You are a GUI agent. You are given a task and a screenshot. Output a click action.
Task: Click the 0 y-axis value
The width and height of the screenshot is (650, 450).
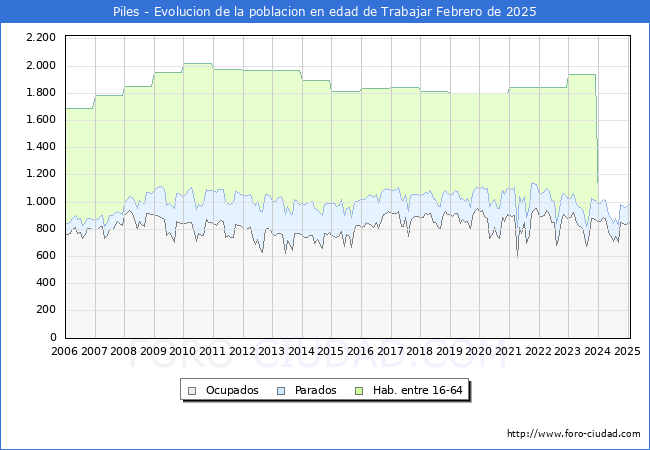pyautogui.click(x=53, y=337)
